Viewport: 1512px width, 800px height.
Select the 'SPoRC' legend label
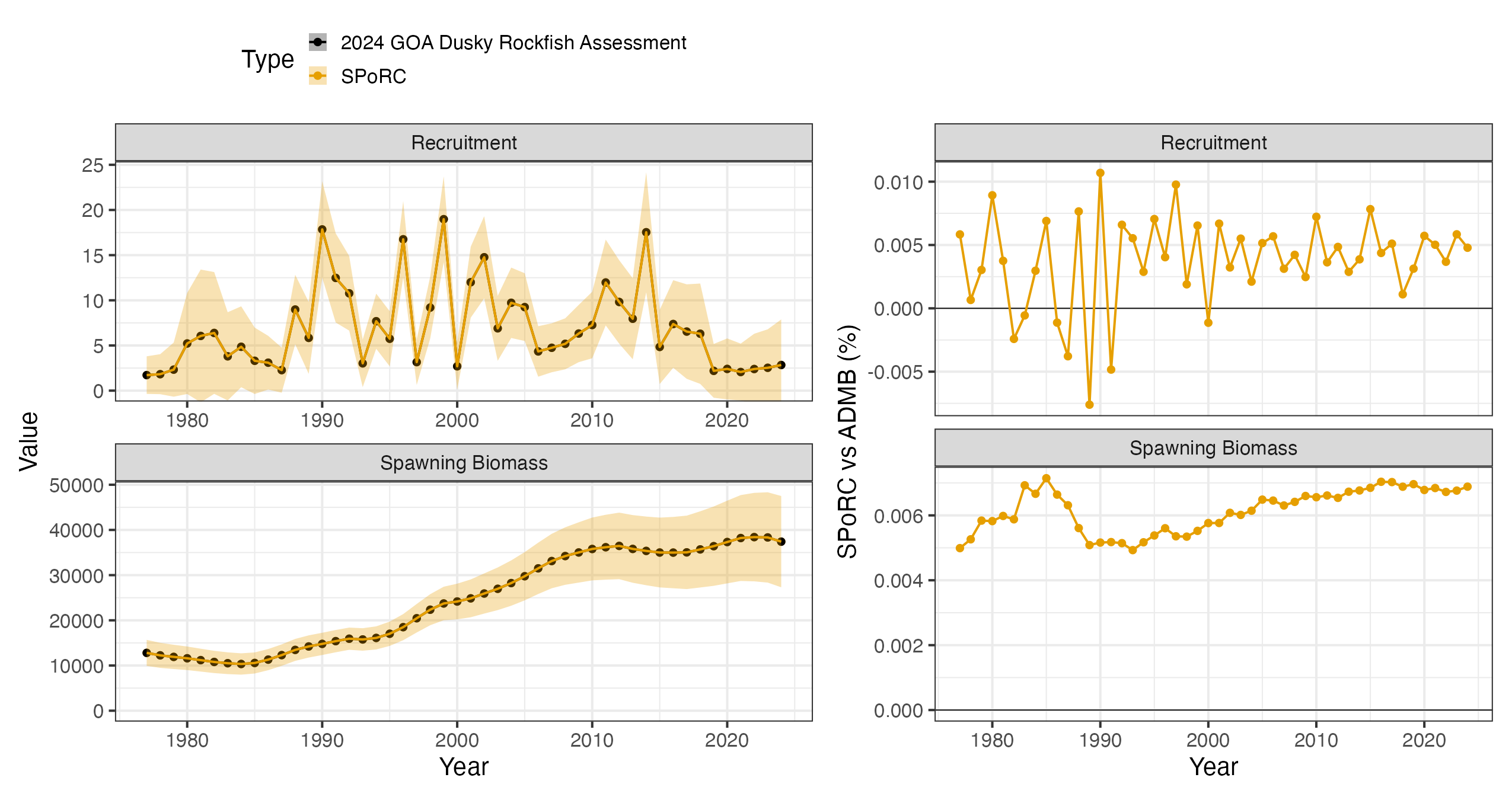click(x=374, y=76)
